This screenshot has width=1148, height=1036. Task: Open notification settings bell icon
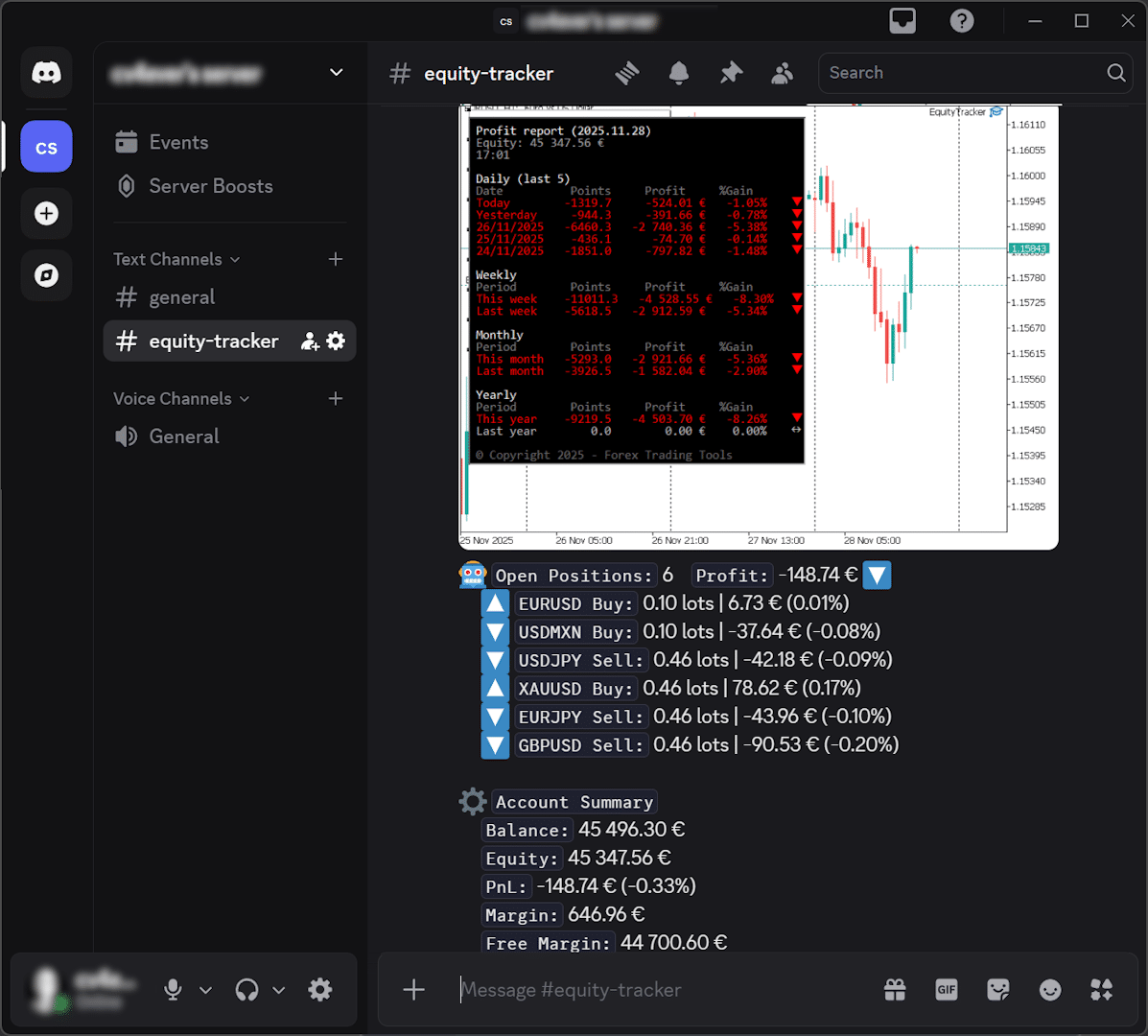point(679,73)
